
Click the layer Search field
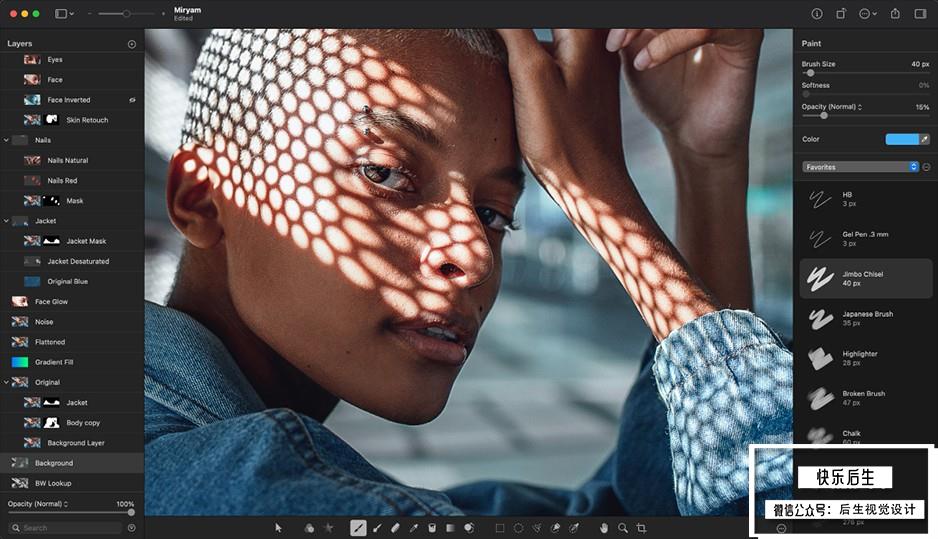66,528
